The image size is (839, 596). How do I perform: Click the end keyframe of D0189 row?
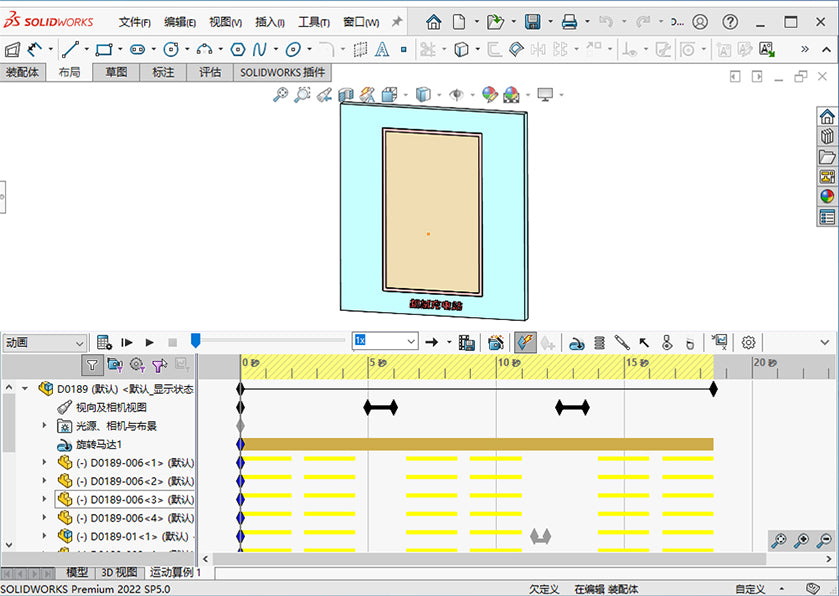tap(713, 389)
